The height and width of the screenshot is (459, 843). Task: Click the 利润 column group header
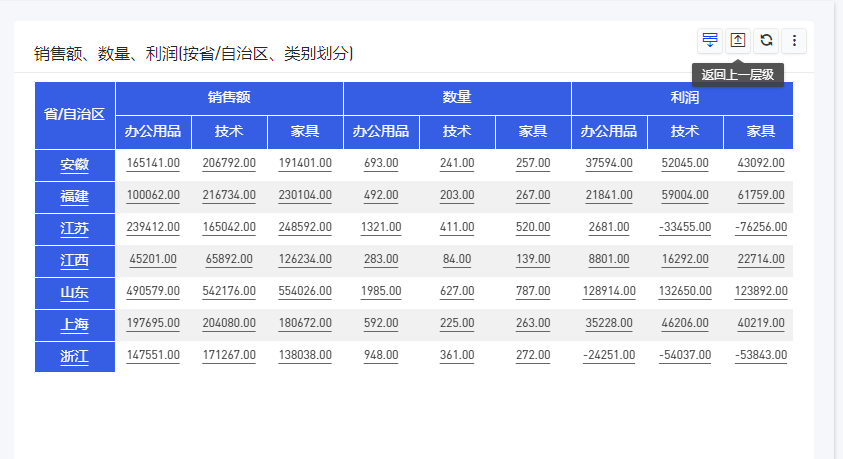[x=685, y=98]
